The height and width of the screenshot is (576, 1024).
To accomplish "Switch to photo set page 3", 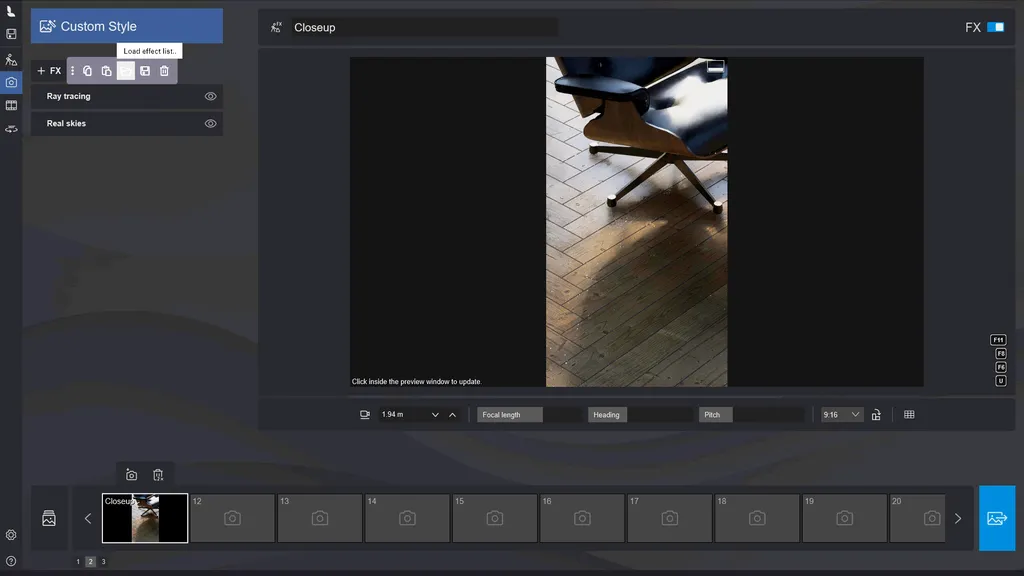I will (103, 562).
